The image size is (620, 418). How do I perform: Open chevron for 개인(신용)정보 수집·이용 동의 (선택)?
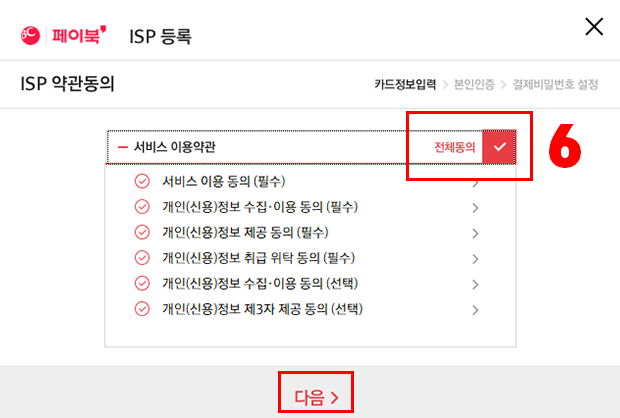coord(475,284)
